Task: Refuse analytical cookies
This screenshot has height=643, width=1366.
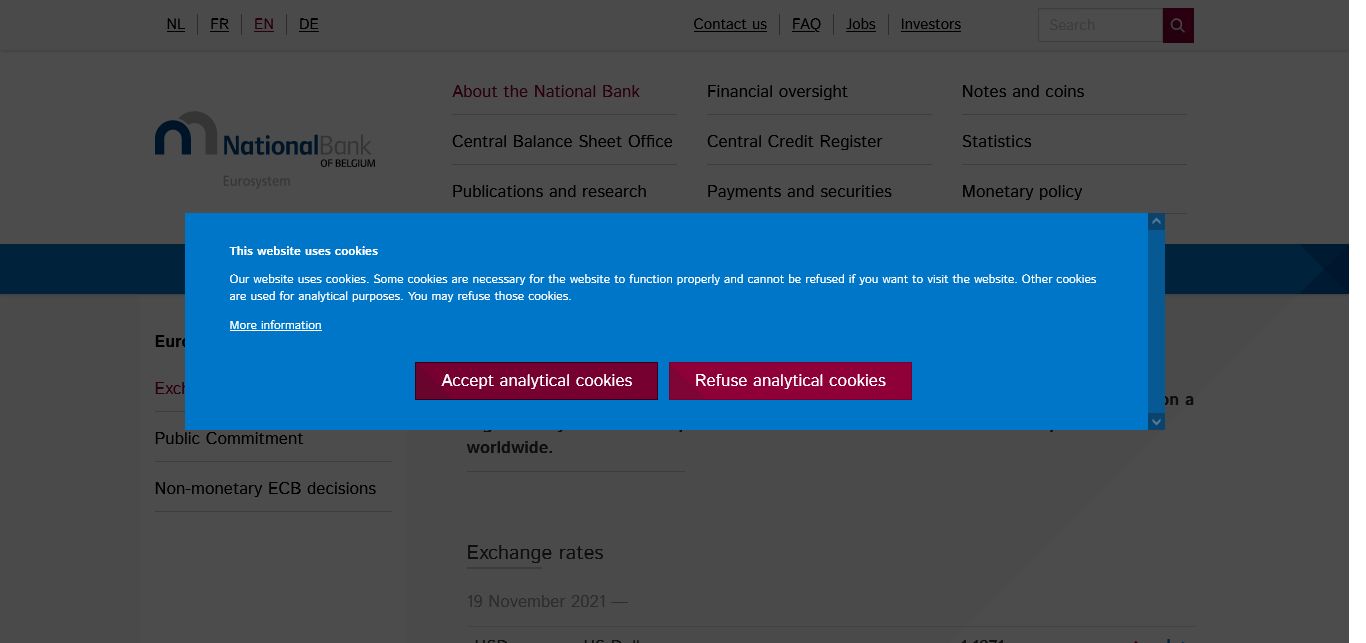Action: (x=790, y=381)
